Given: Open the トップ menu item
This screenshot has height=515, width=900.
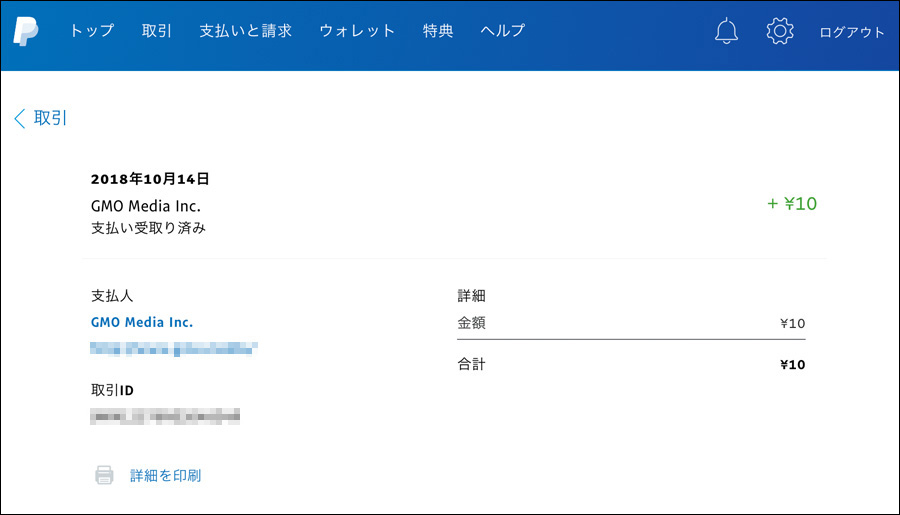Looking at the screenshot, I should point(91,31).
